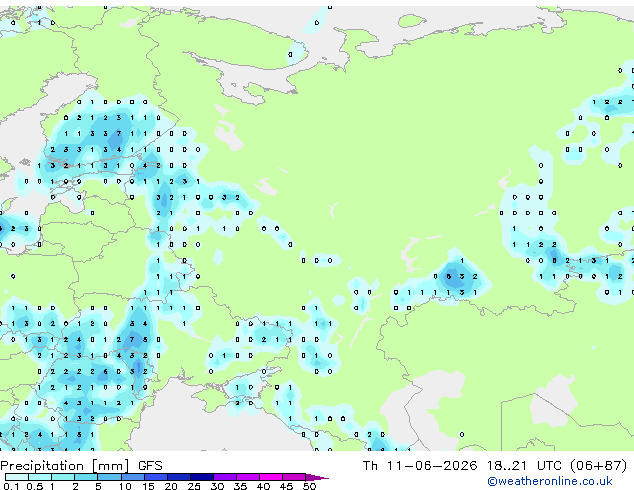Pick the 40–45 mm magenta legend swatch
634x490 pixels.
pos(271,477)
